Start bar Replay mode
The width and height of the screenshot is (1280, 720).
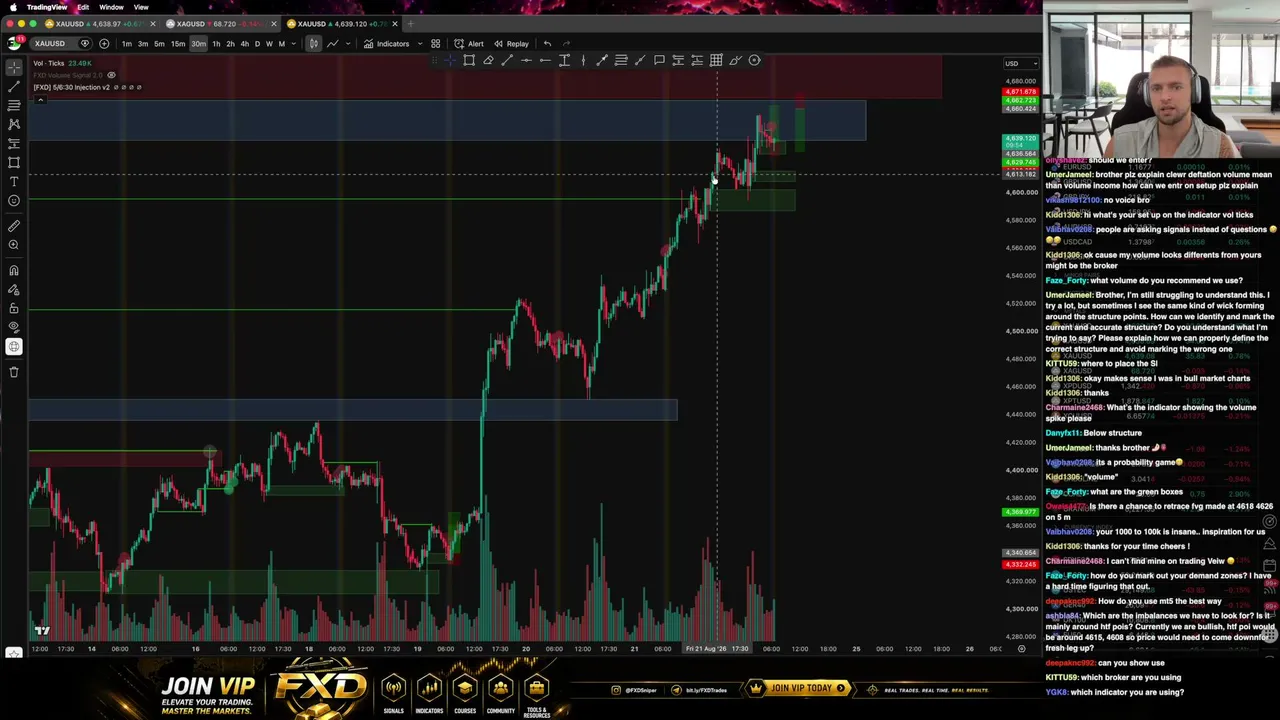[x=511, y=43]
